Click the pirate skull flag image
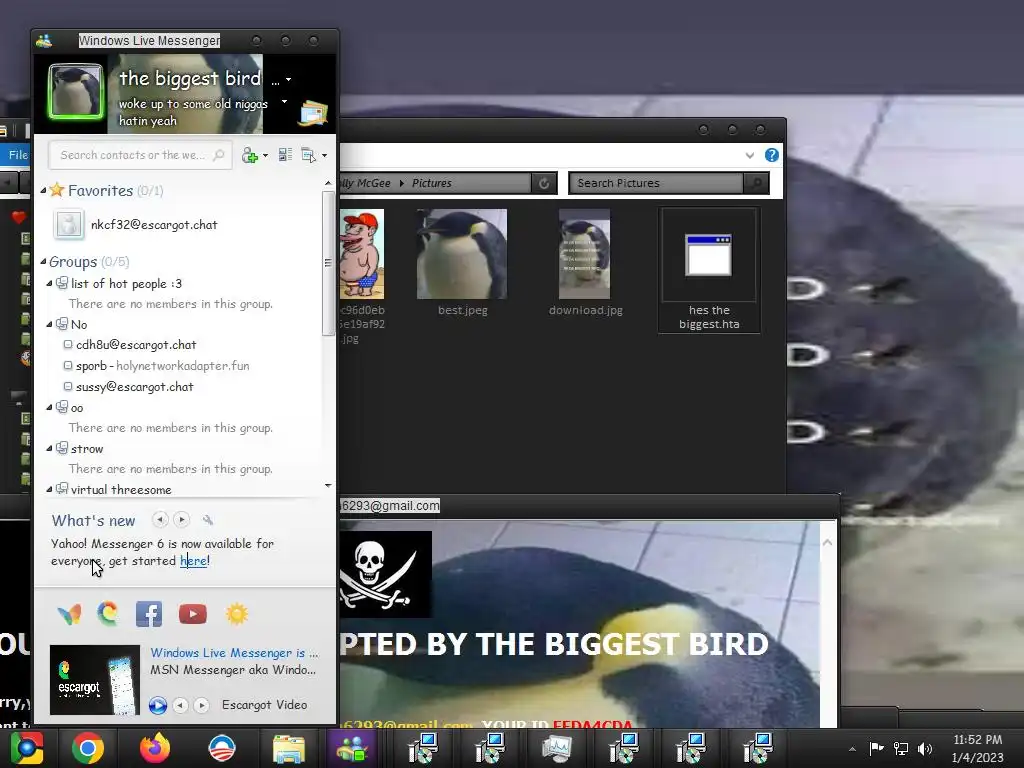The image size is (1024, 768). coord(385,575)
